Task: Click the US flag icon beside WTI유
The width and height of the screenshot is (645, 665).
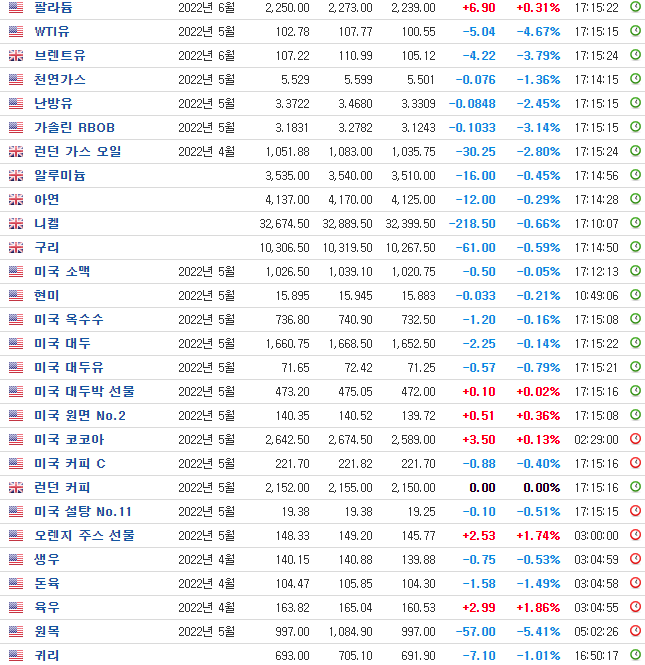Action: [16, 31]
